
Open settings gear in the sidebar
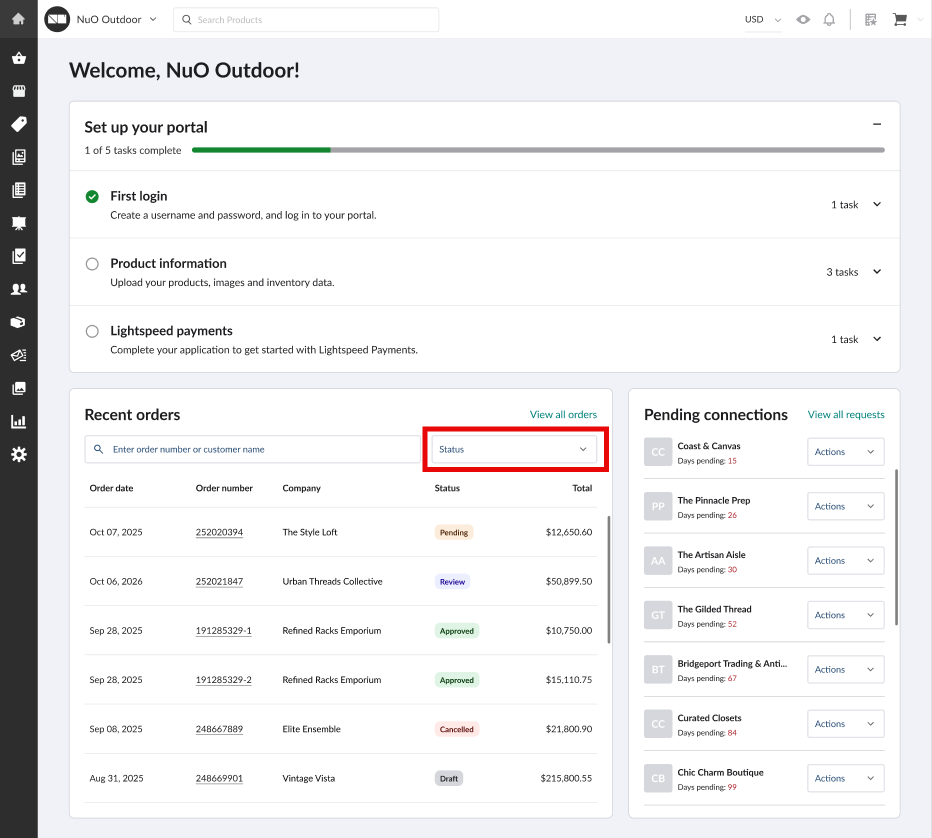[18, 454]
